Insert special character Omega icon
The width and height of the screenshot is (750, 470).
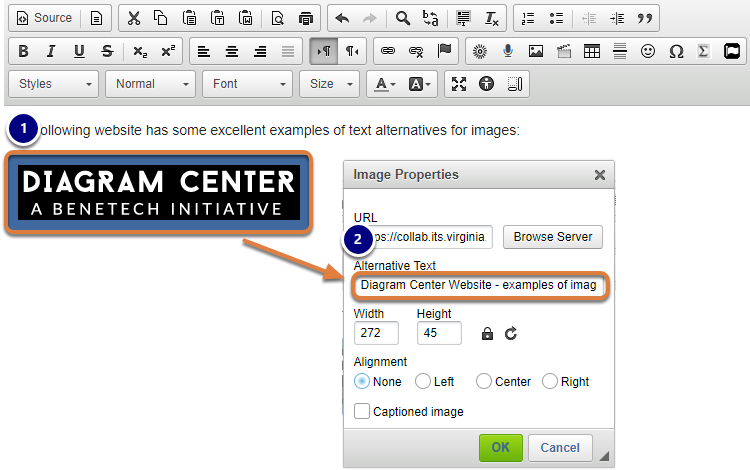[676, 51]
